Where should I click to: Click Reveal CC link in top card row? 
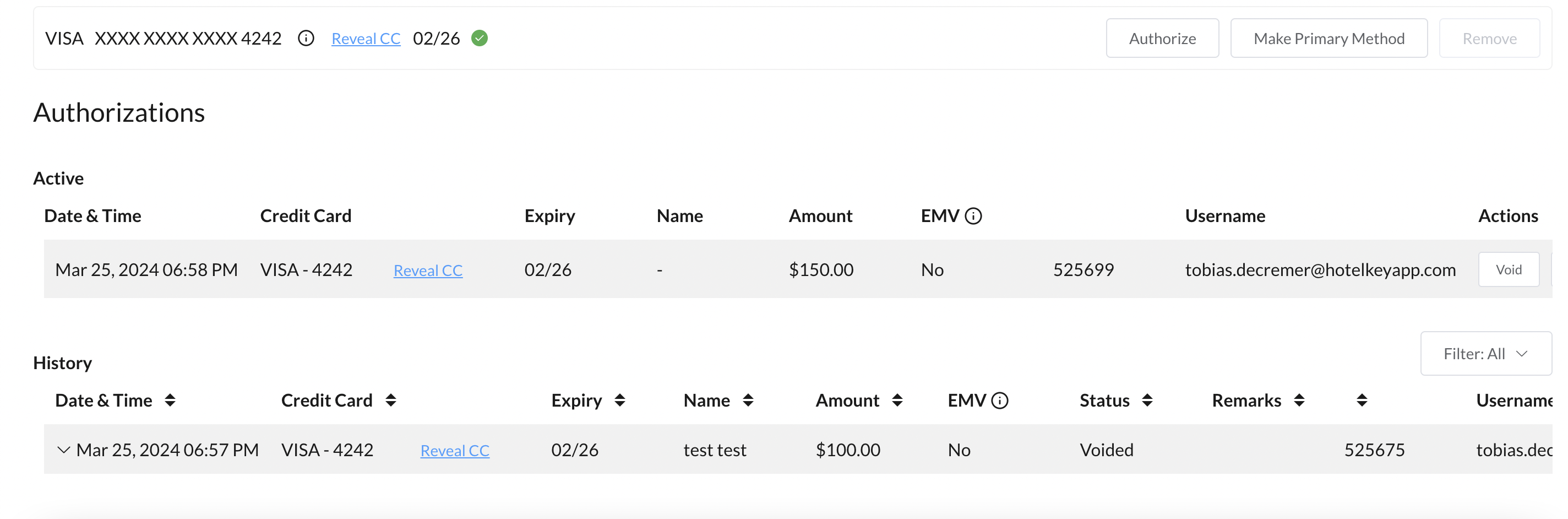pos(366,39)
